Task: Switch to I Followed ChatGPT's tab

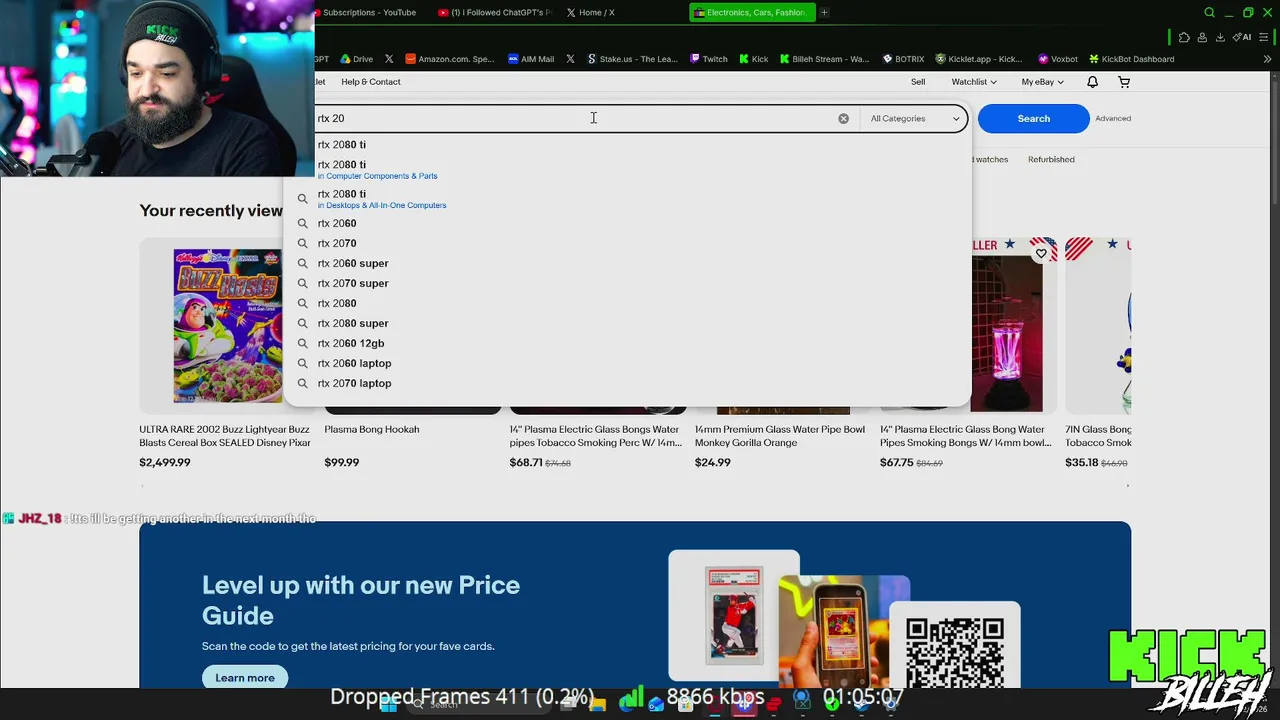Action: pyautogui.click(x=495, y=12)
